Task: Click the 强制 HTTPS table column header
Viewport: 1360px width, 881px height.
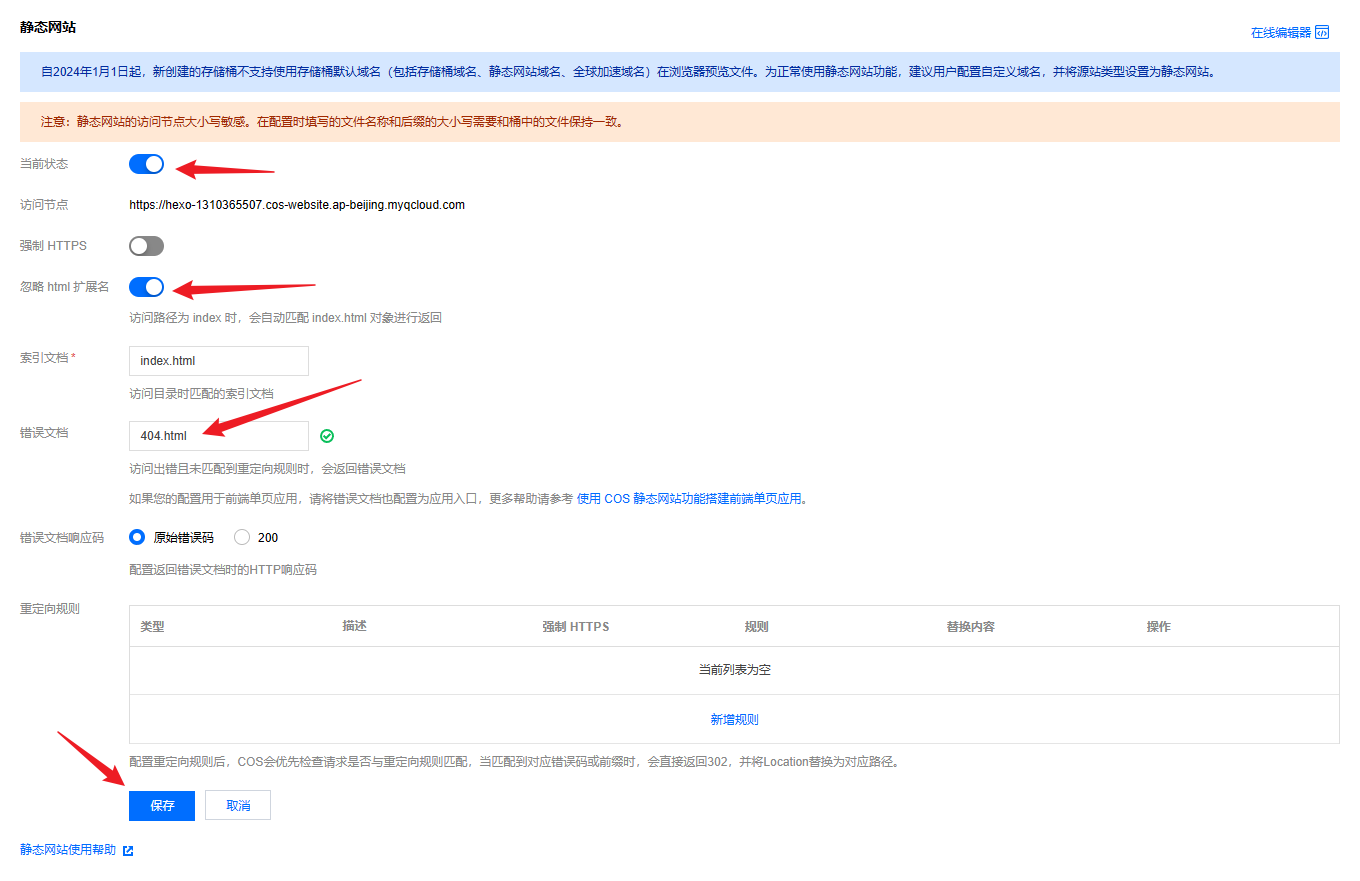Action: click(576, 627)
